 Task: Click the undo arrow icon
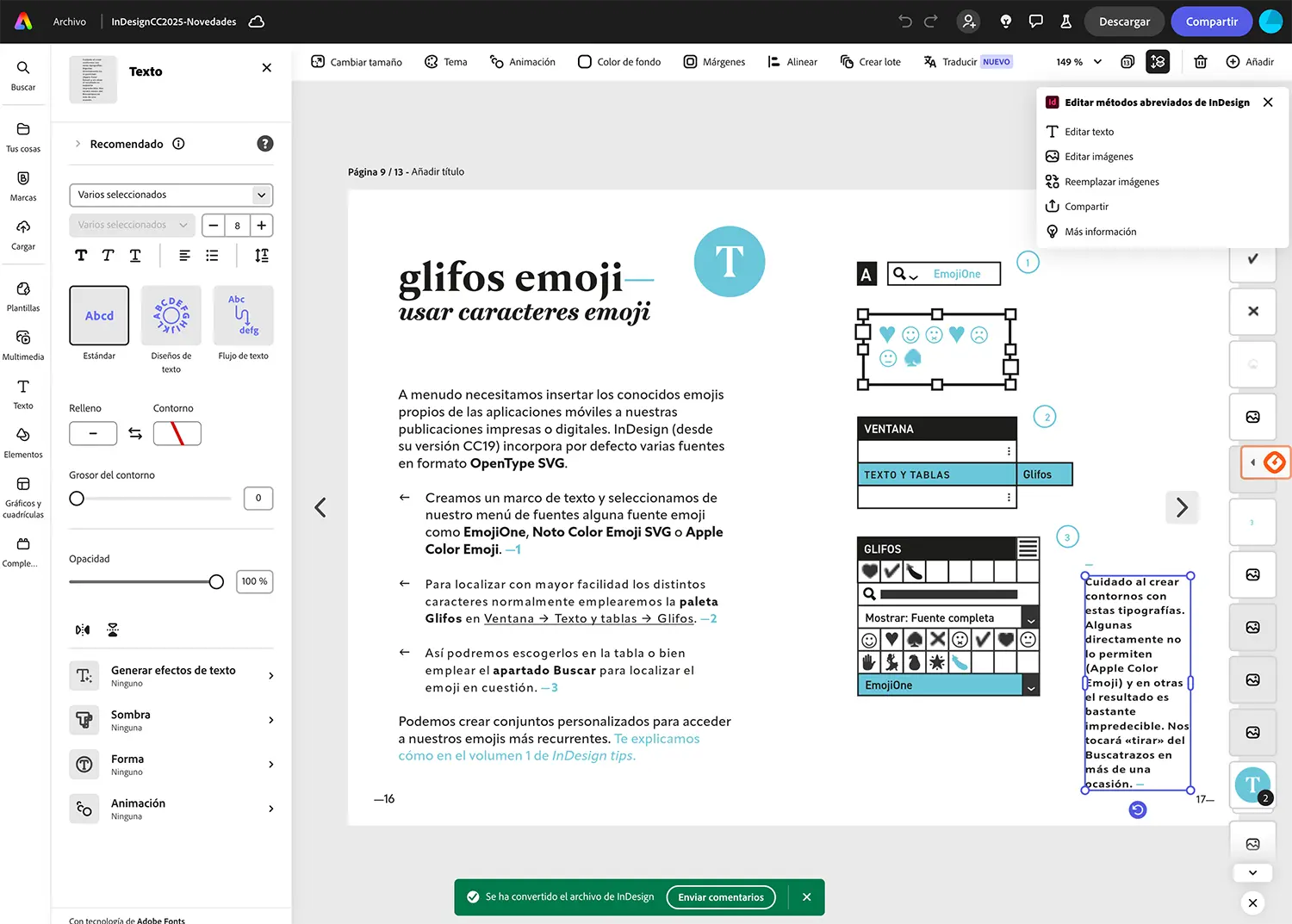pos(904,22)
